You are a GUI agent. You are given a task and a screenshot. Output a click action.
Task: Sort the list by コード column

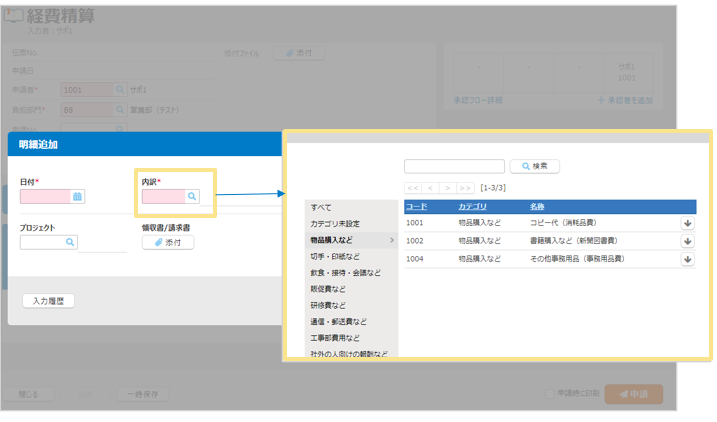click(x=416, y=206)
